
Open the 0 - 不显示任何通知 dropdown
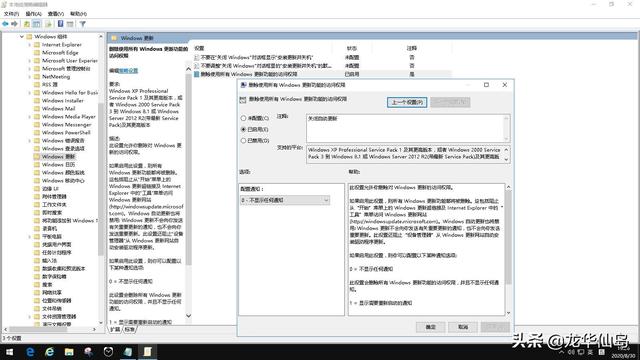pos(285,200)
